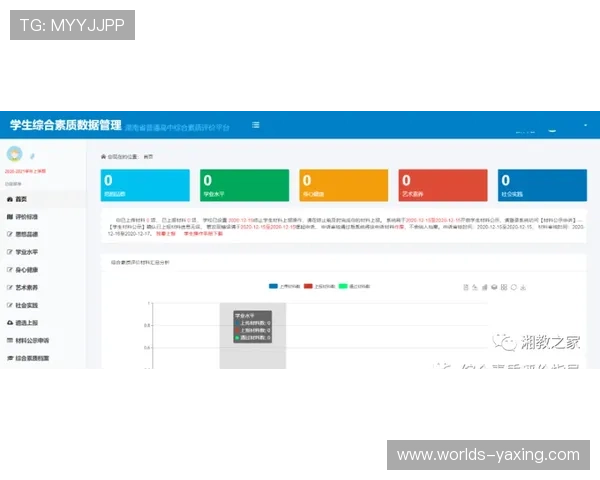Click the edit icon beside the avatar
Image resolution: width=600 pixels, height=480 pixels.
pos(31,157)
